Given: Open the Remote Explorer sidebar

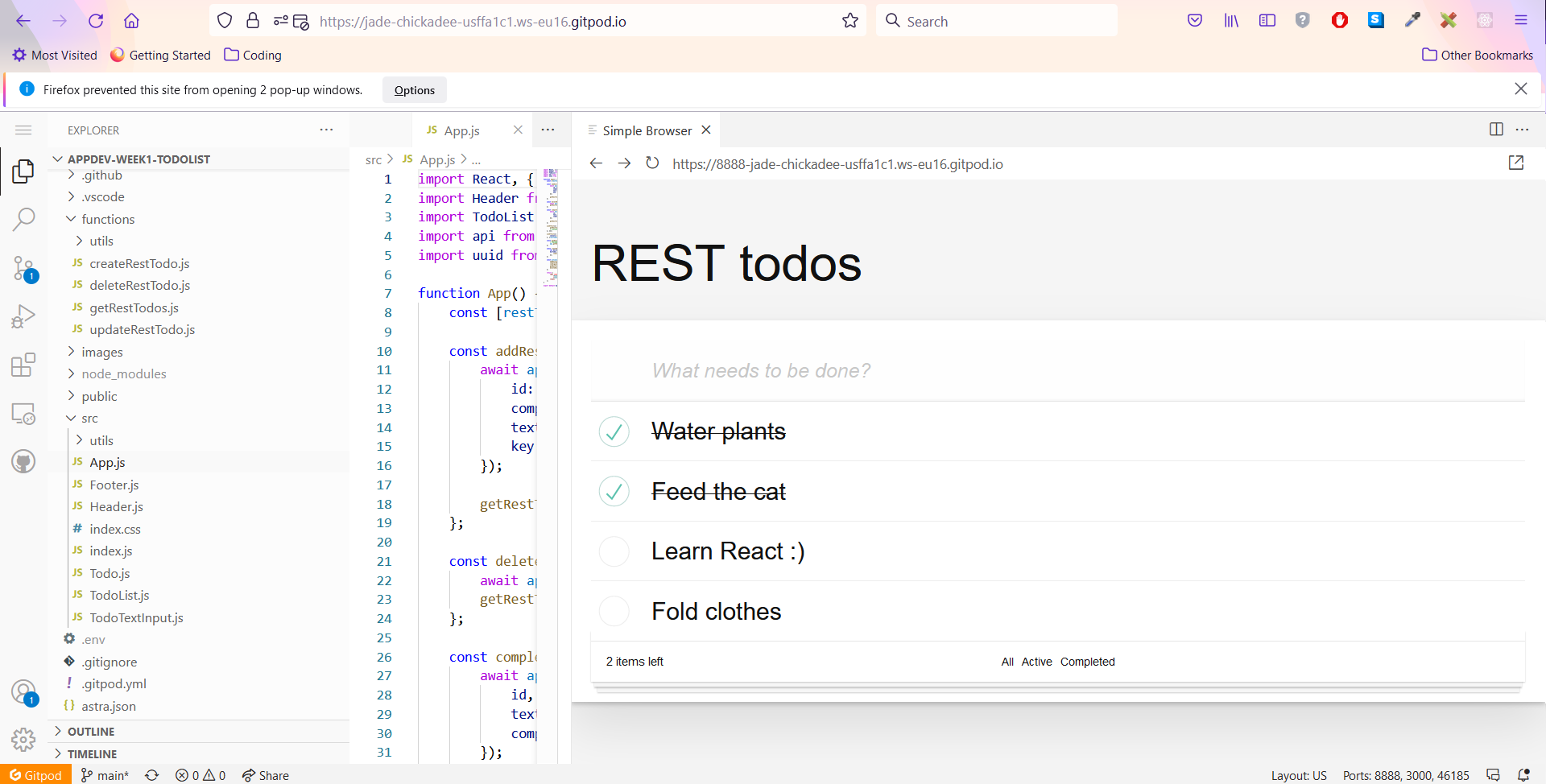Looking at the screenshot, I should pyautogui.click(x=23, y=413).
